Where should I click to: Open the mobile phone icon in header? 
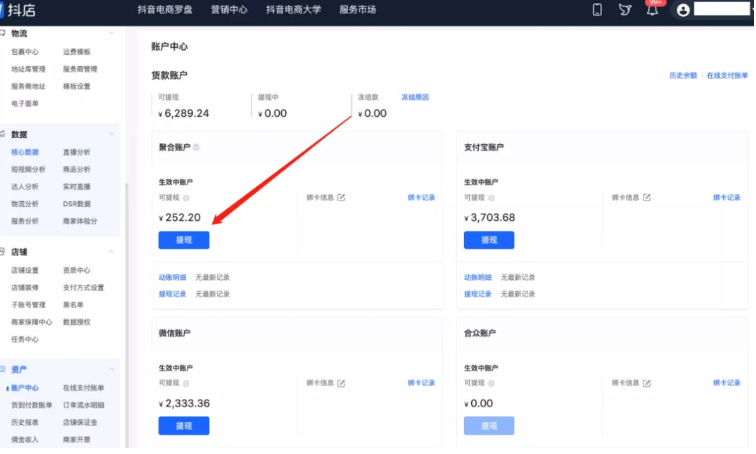click(597, 10)
